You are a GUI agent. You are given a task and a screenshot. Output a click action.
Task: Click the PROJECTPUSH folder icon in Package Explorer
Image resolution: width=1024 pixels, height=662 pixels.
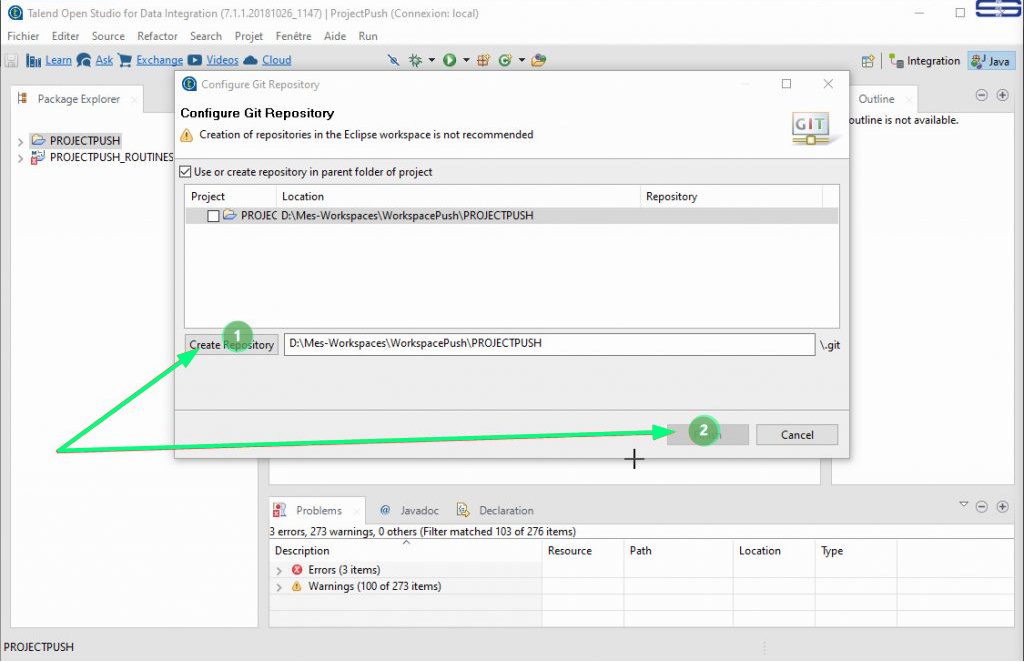tap(39, 140)
